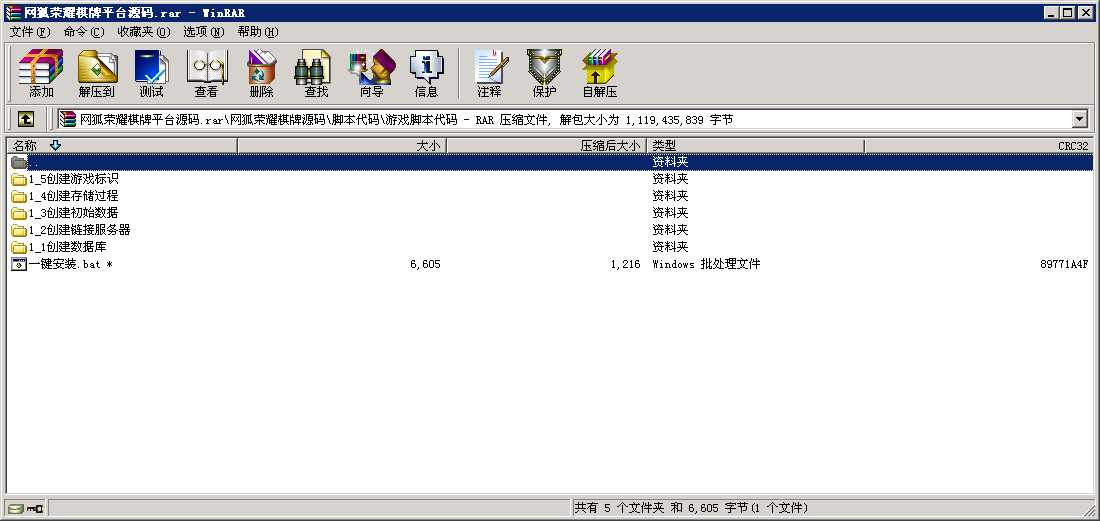Image resolution: width=1100 pixels, height=521 pixels.
Task: Click the archive icon in address bar
Action: coord(67,120)
